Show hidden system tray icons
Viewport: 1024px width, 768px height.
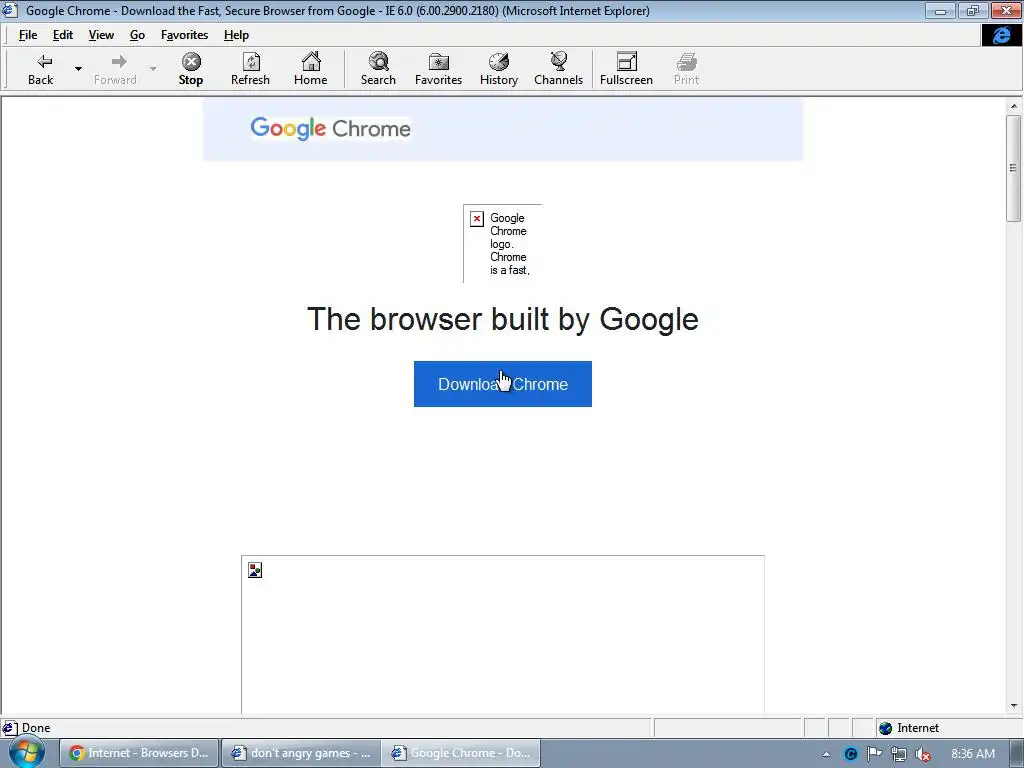click(826, 754)
